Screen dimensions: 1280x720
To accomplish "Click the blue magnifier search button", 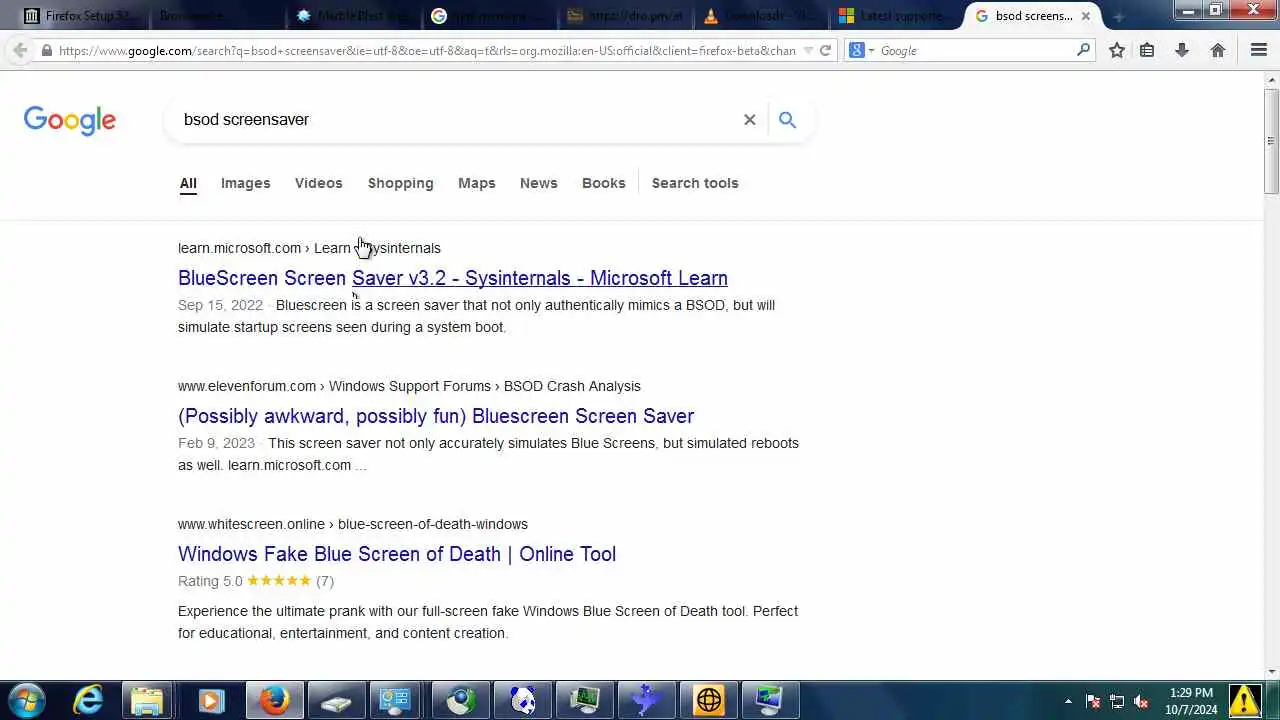I will 787,119.
